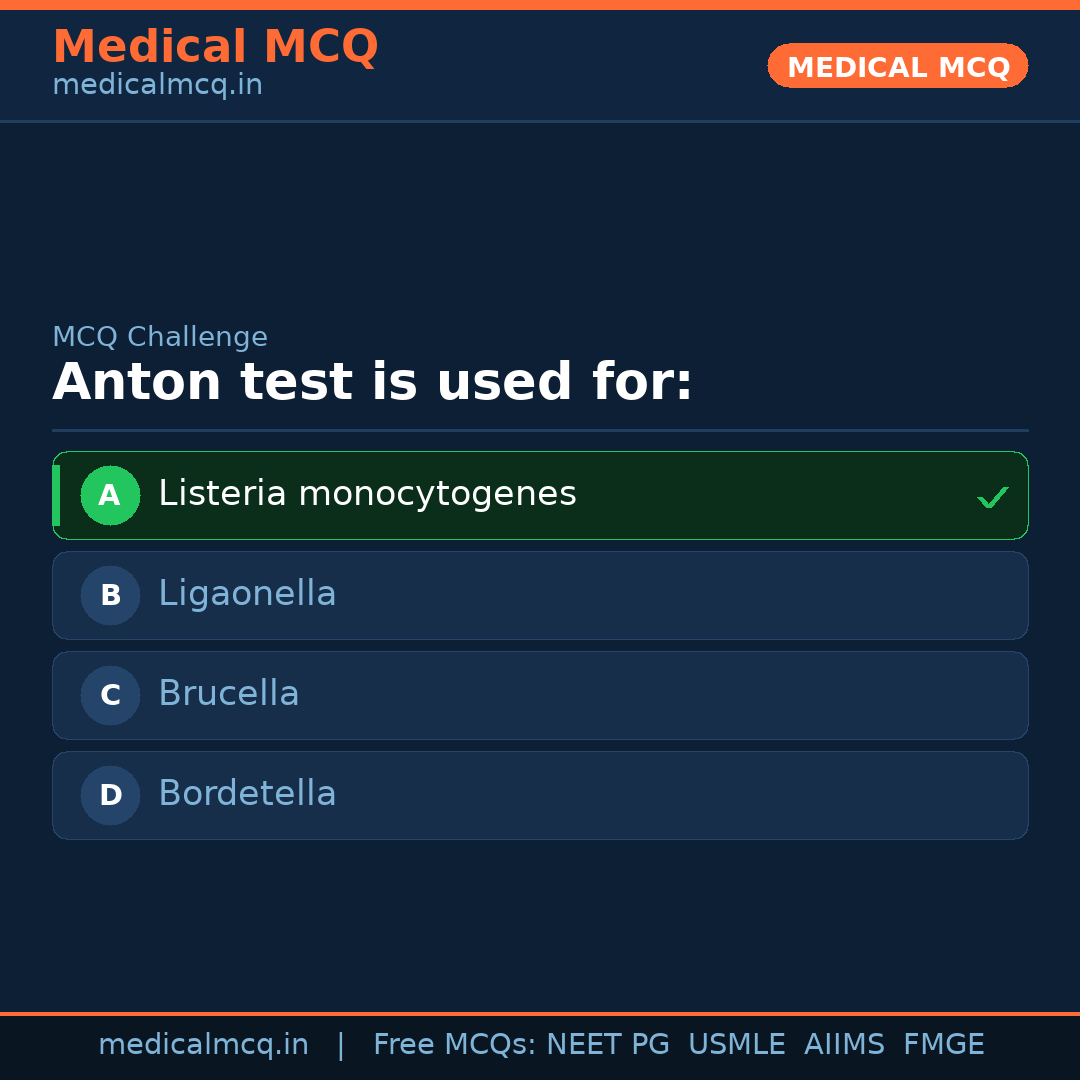This screenshot has width=1080, height=1080.
Task: Choose the Brucella answer
Action: tap(229, 694)
